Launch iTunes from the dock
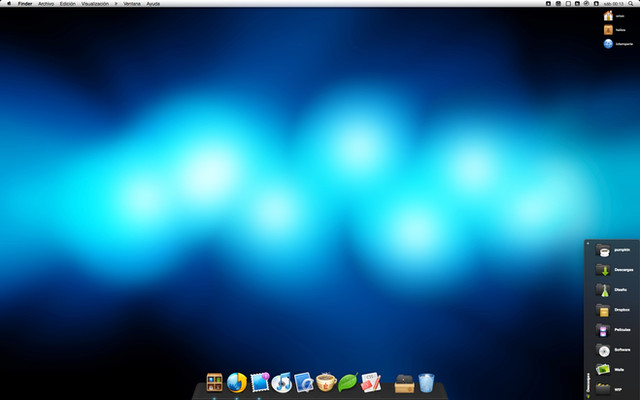 pos(282,382)
